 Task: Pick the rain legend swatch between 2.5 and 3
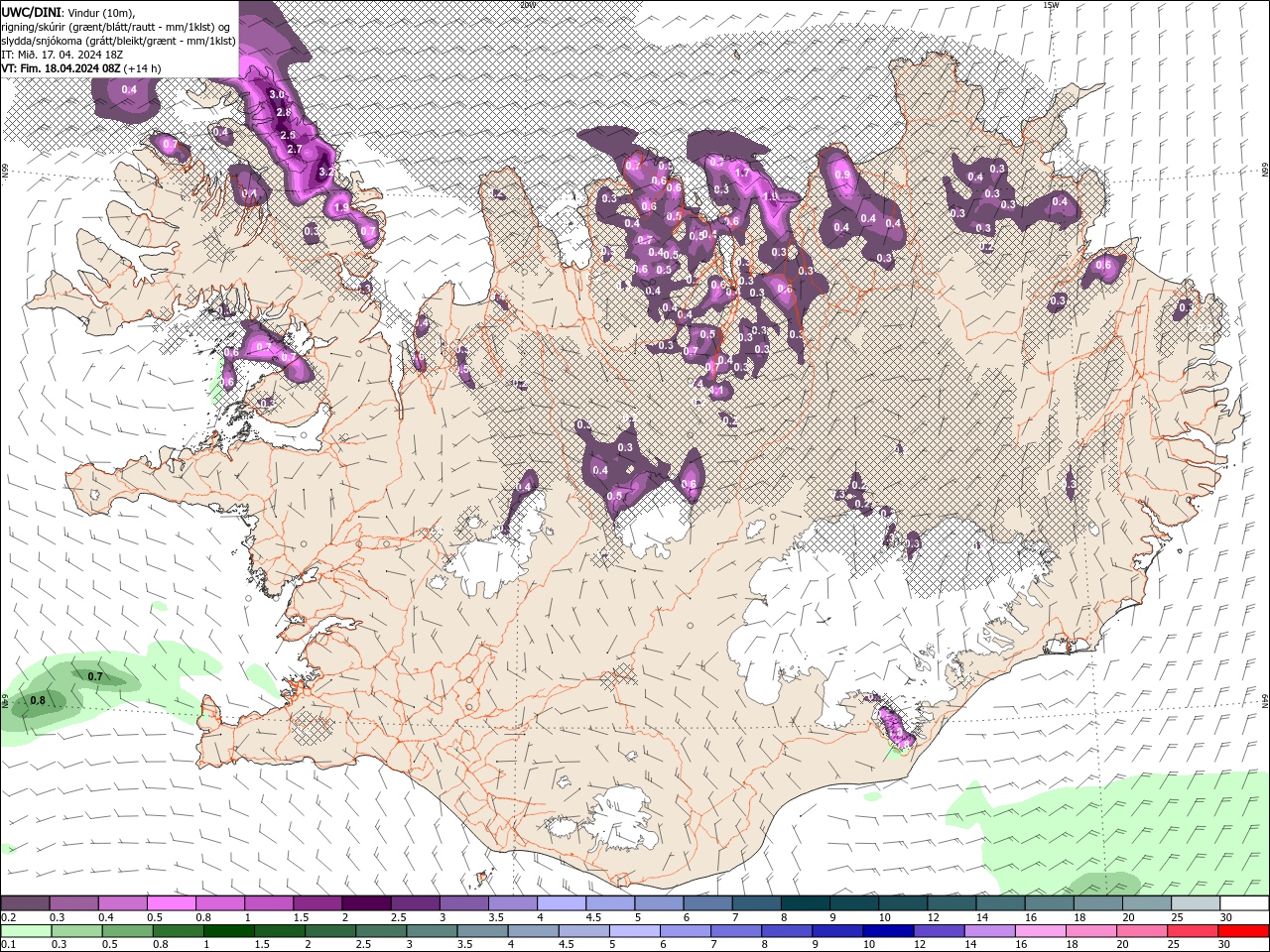381,931
